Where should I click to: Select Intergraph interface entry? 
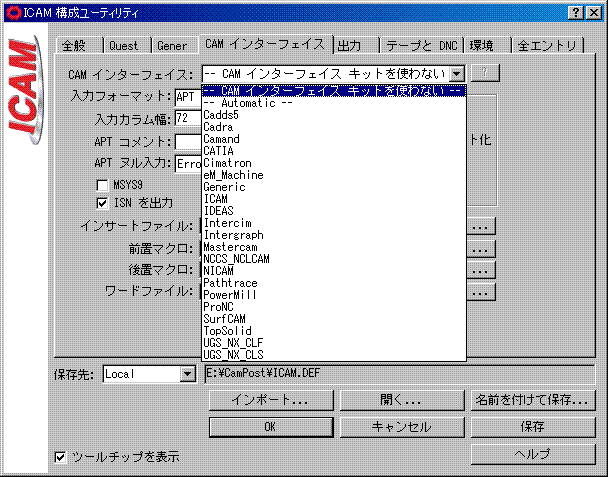click(334, 235)
